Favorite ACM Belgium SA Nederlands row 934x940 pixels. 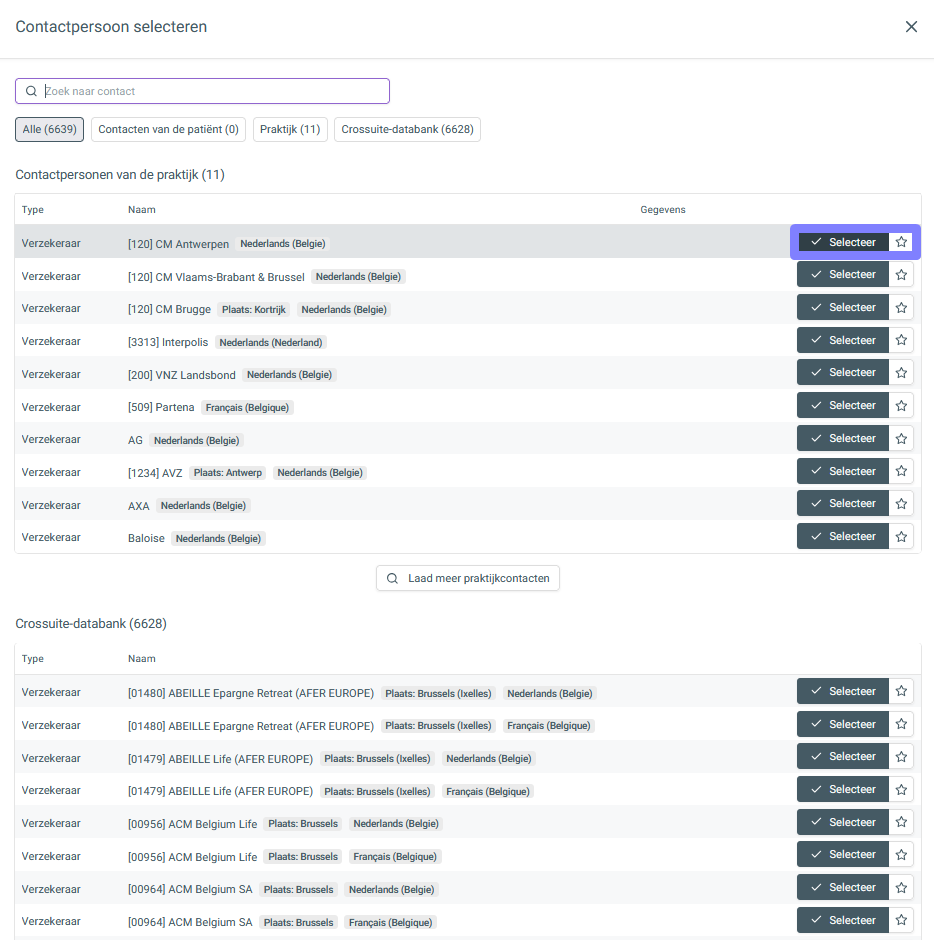click(x=901, y=887)
